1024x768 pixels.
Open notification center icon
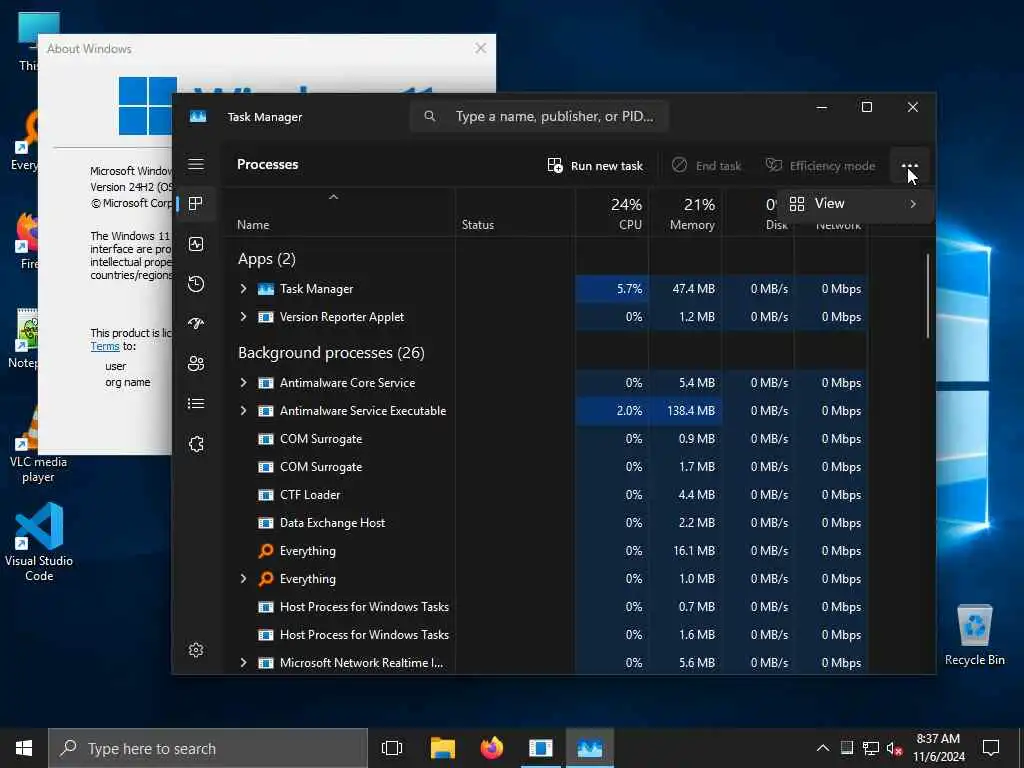[x=991, y=748]
